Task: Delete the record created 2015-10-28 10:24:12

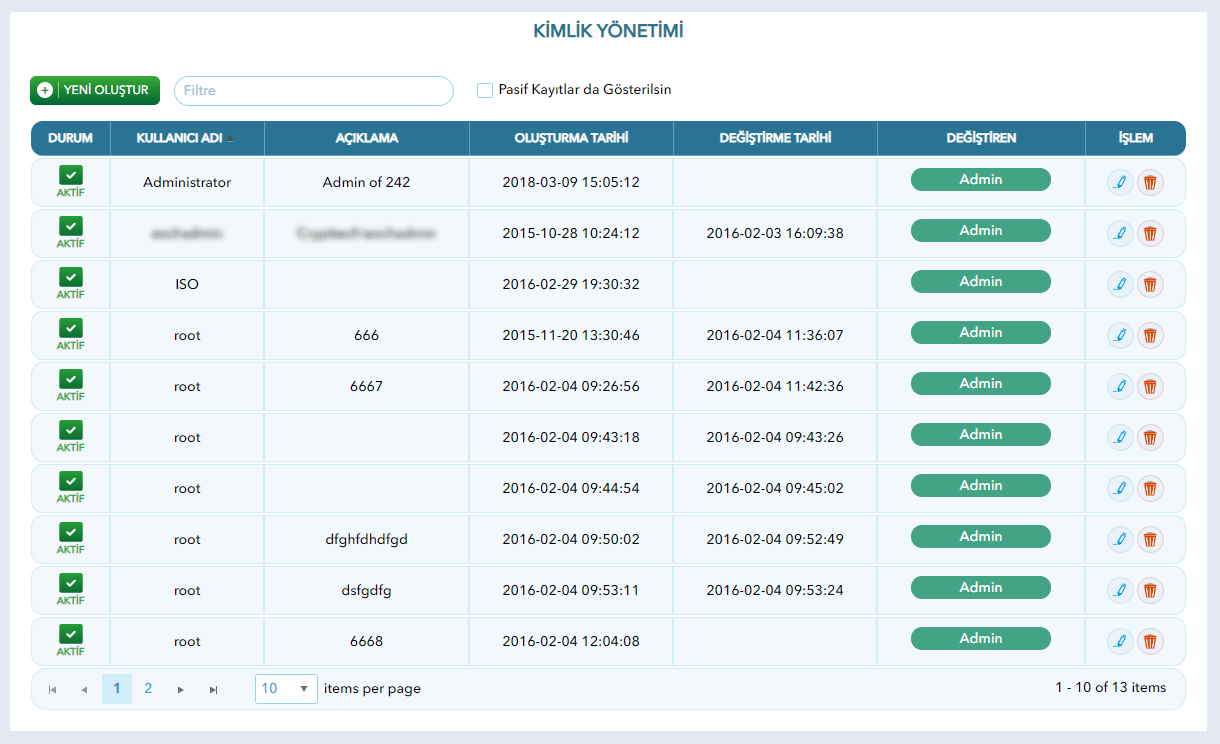Action: [x=1150, y=233]
